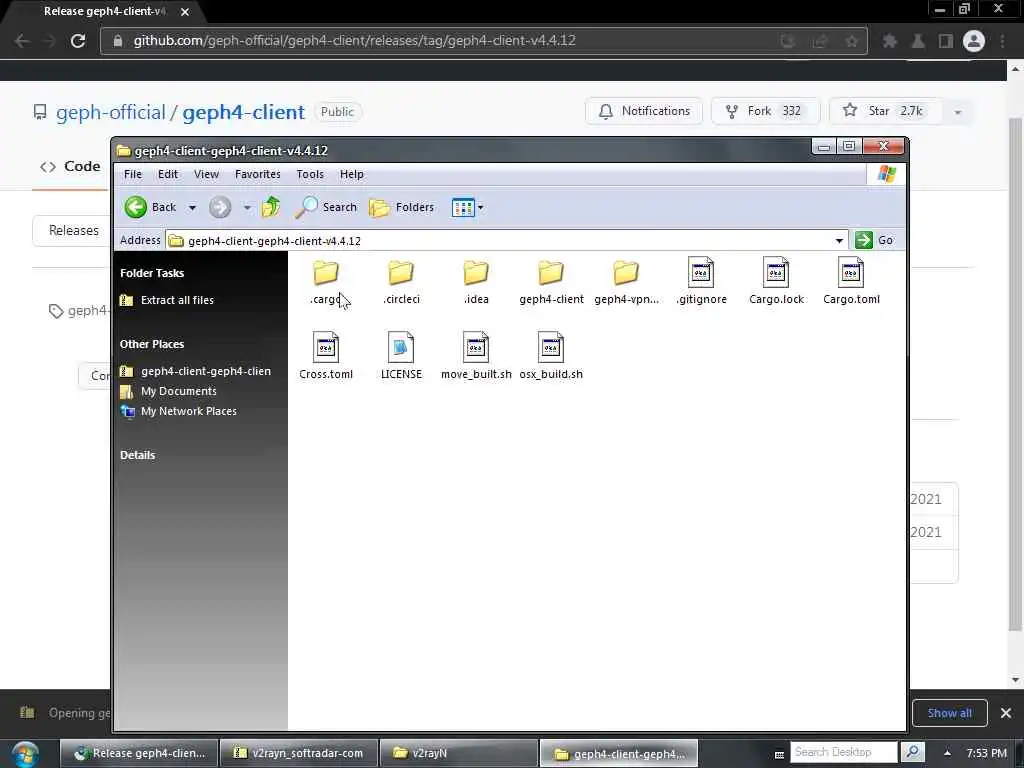The width and height of the screenshot is (1024, 768).
Task: Expand the Back history dropdown arrow
Action: click(192, 208)
